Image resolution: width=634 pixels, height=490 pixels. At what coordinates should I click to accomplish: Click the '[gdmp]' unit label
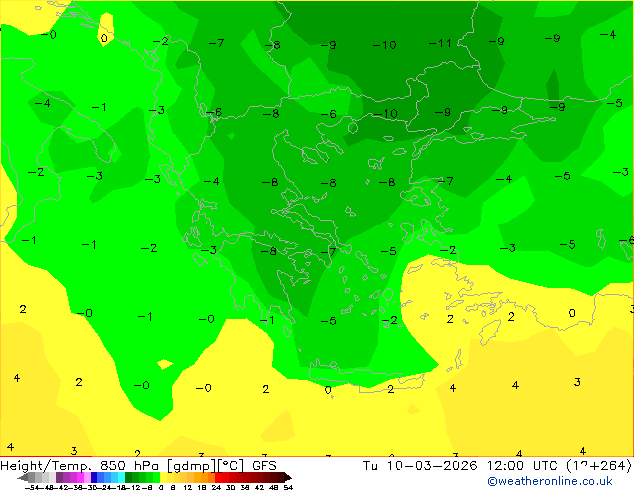pyautogui.click(x=192, y=466)
